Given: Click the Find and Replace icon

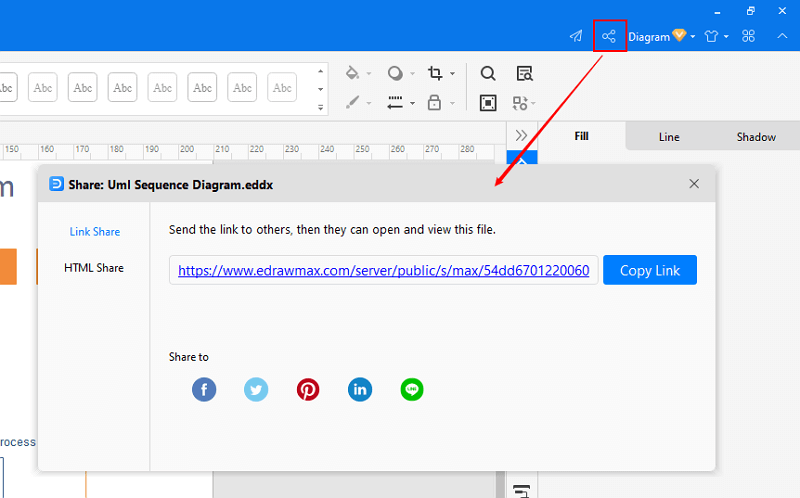Looking at the screenshot, I should [x=524, y=73].
